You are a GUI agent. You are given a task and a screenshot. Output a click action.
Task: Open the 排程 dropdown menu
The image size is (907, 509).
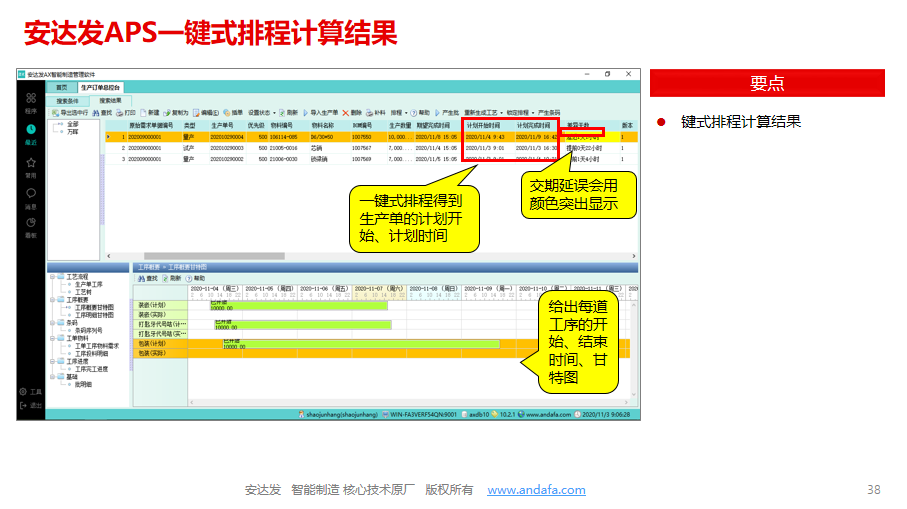(399, 113)
